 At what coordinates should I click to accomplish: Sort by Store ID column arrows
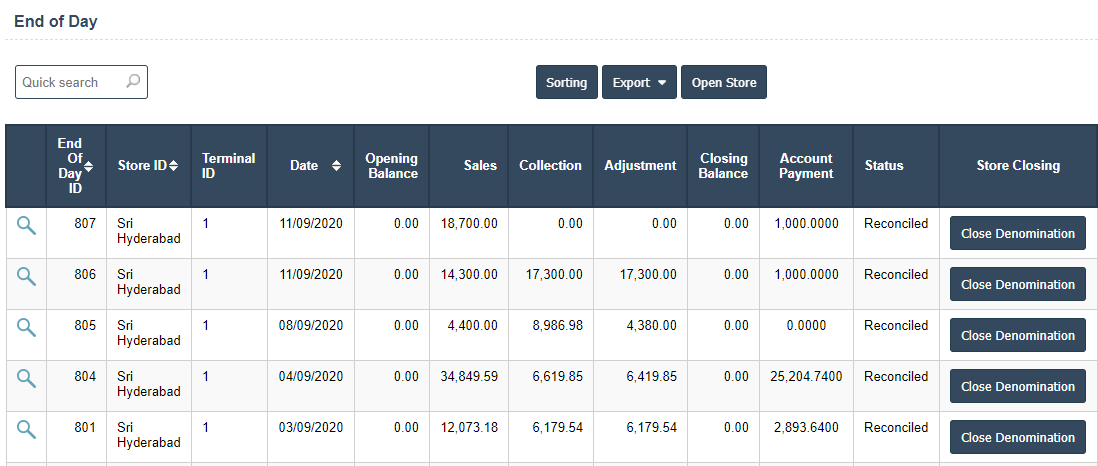coord(174,166)
